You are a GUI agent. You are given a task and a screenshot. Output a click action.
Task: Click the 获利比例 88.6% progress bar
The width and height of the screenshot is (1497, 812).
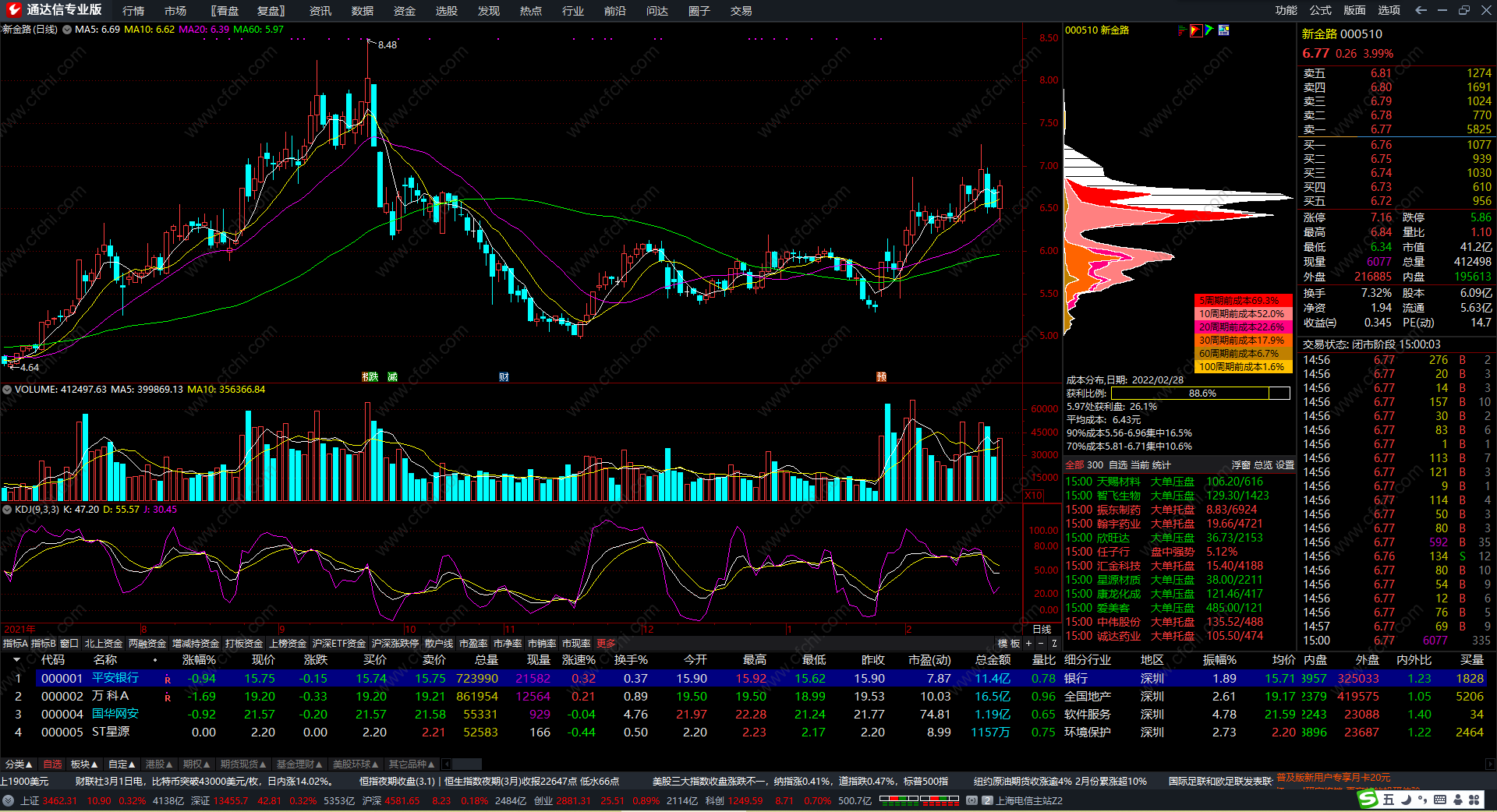pos(1200,394)
